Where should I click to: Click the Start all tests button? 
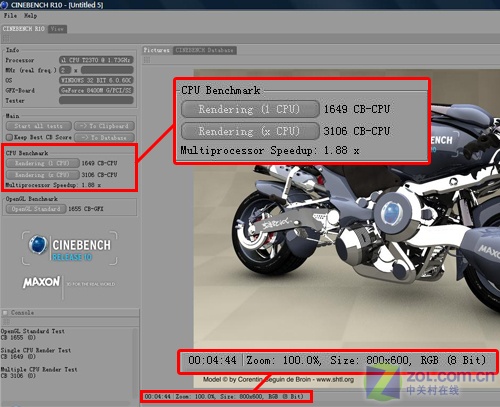coord(38,126)
